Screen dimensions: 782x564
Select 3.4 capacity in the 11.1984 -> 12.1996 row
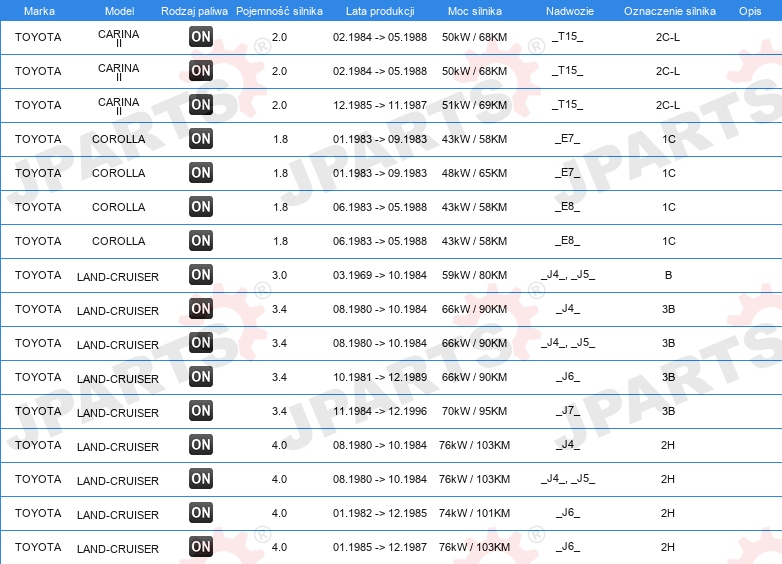[279, 411]
